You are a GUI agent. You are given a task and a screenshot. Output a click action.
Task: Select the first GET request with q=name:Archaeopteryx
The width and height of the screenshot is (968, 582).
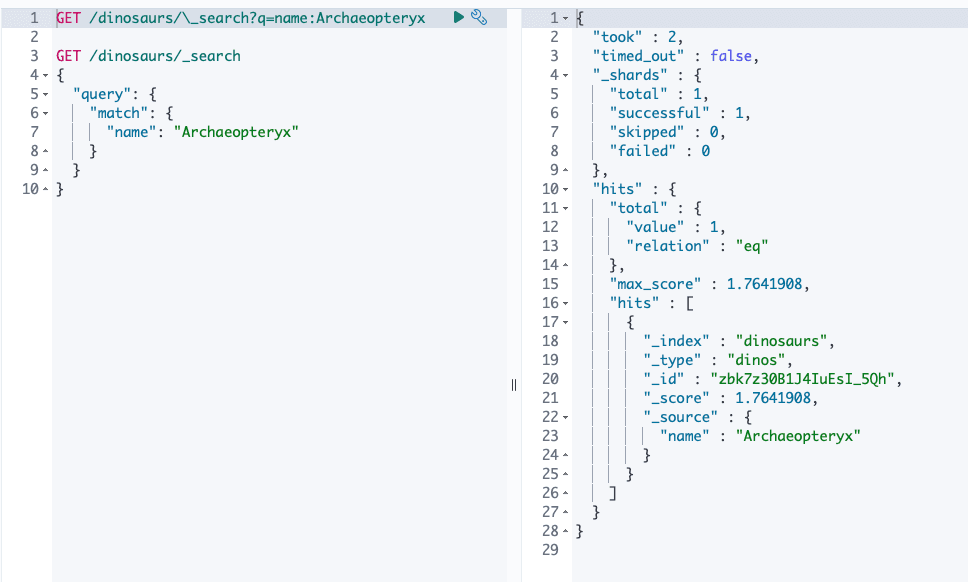[240, 18]
